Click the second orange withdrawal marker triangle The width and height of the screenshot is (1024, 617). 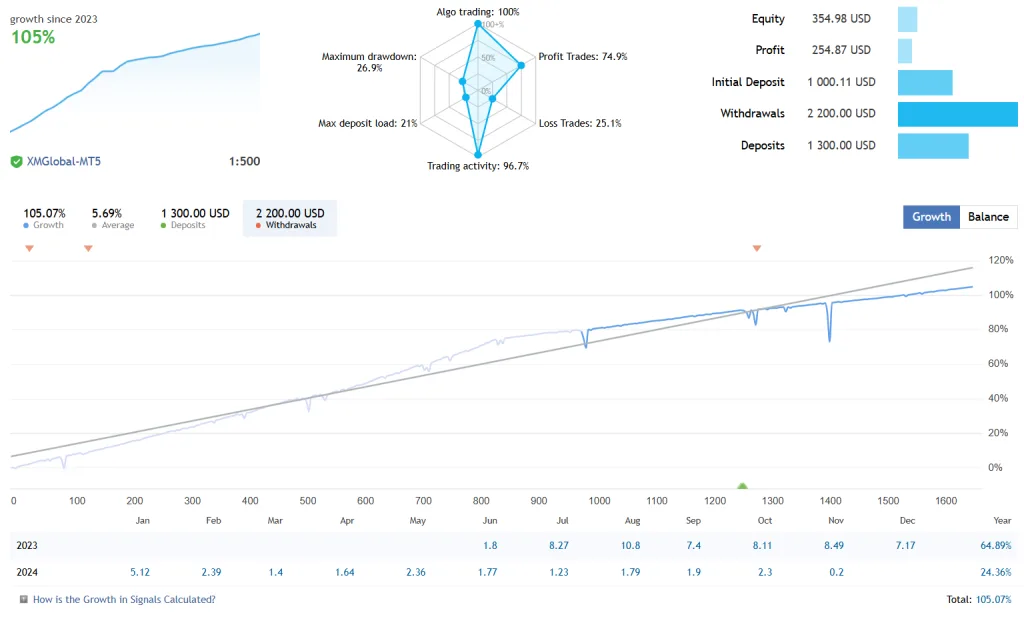pos(88,249)
